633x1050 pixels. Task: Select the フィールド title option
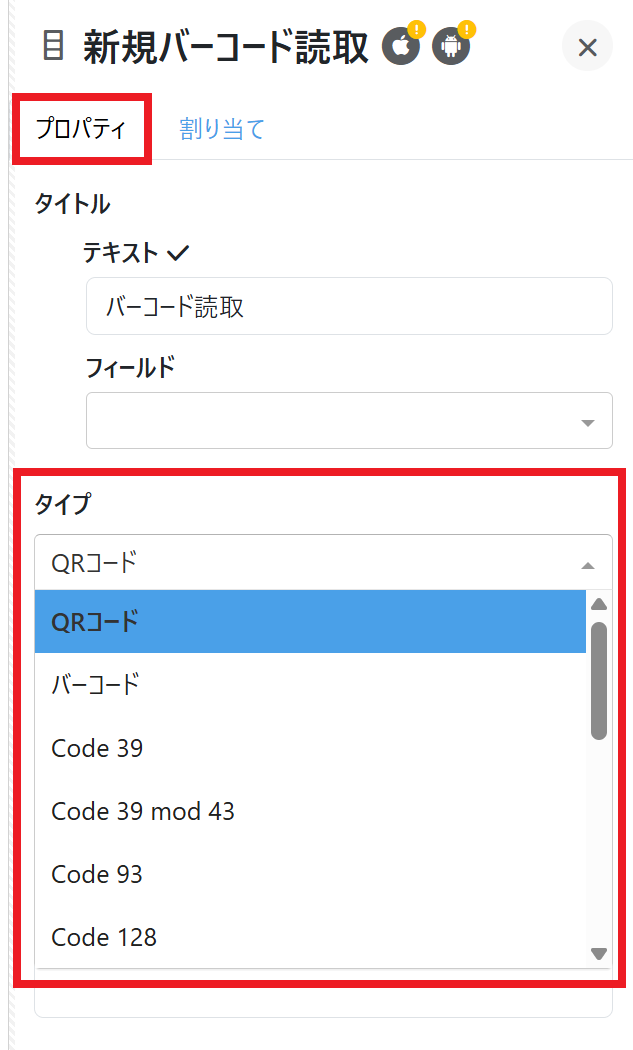[x=130, y=367]
